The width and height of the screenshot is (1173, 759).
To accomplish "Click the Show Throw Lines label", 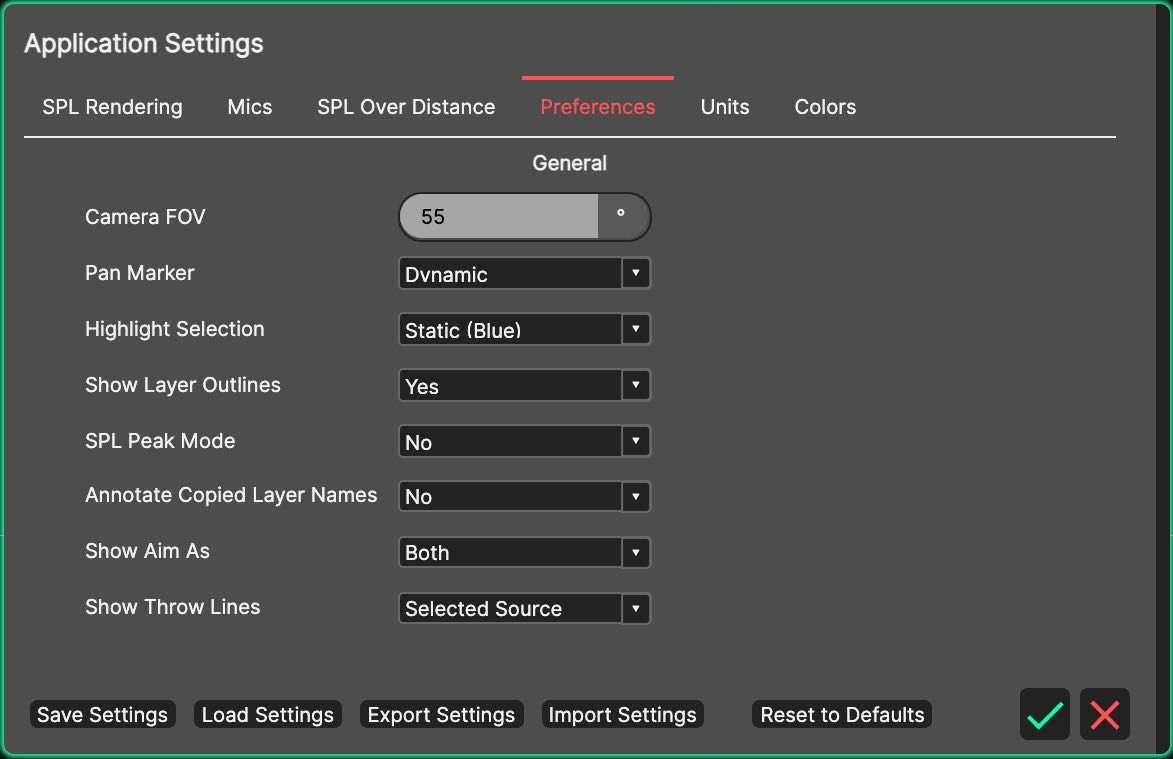I will click(x=173, y=607).
